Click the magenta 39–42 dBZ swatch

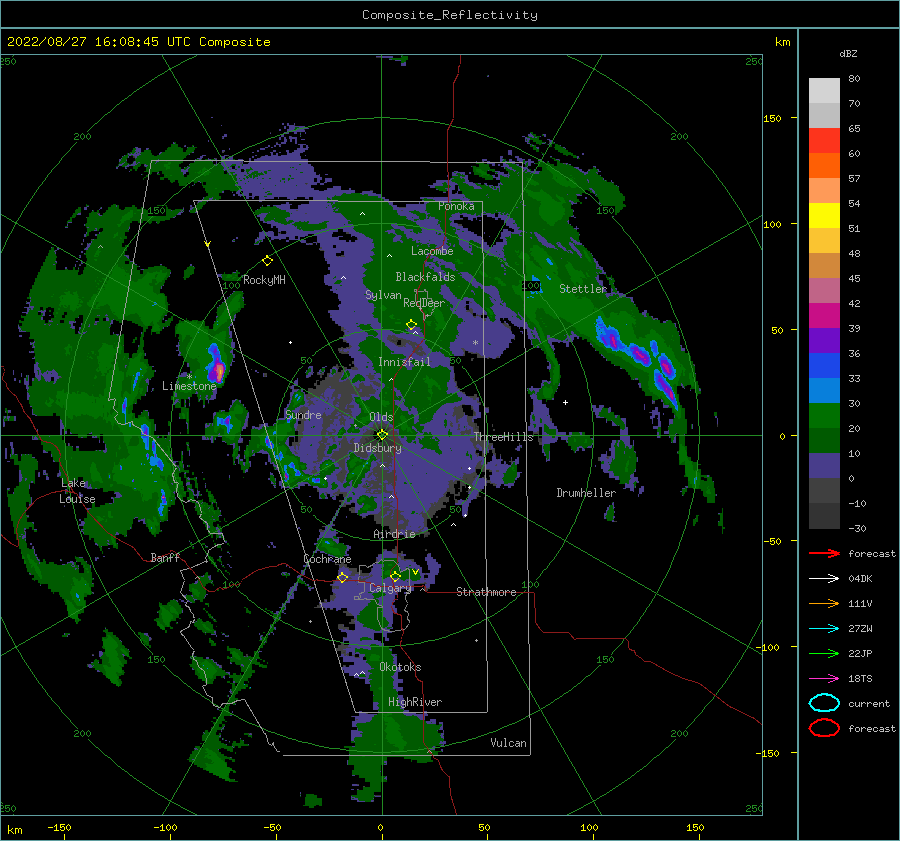824,316
